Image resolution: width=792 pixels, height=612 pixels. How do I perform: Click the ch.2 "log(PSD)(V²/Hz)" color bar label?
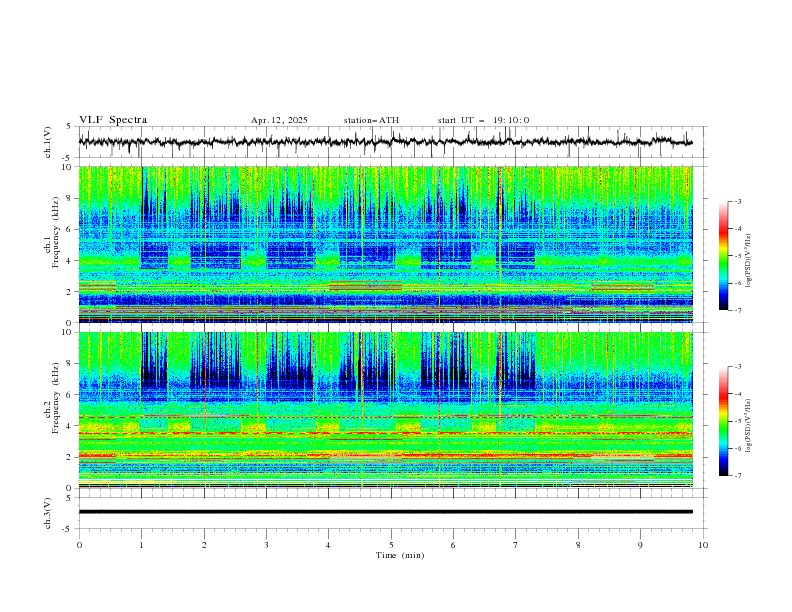pos(749,426)
